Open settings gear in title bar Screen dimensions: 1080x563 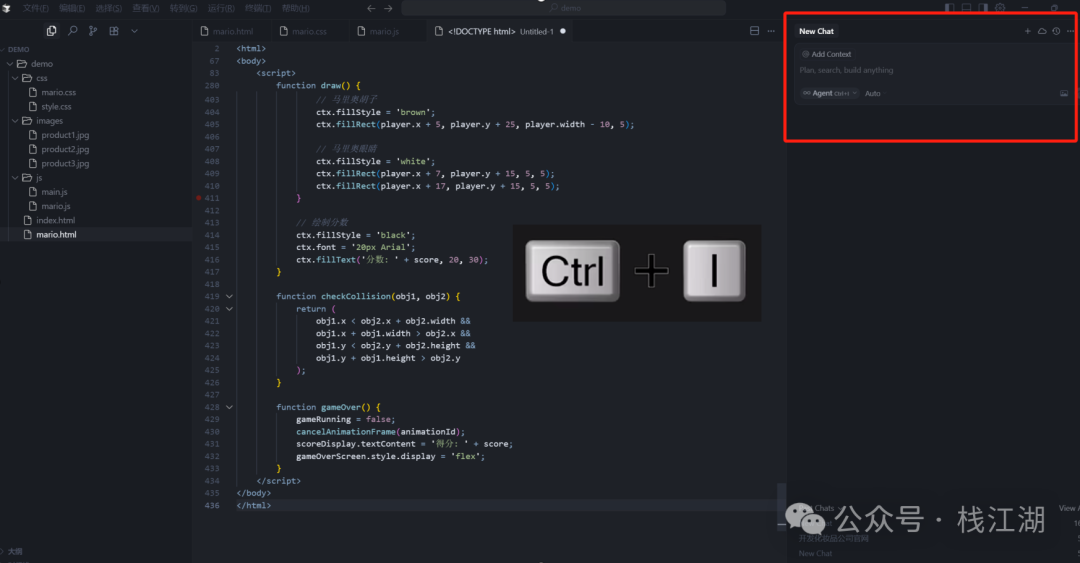coord(1000,8)
